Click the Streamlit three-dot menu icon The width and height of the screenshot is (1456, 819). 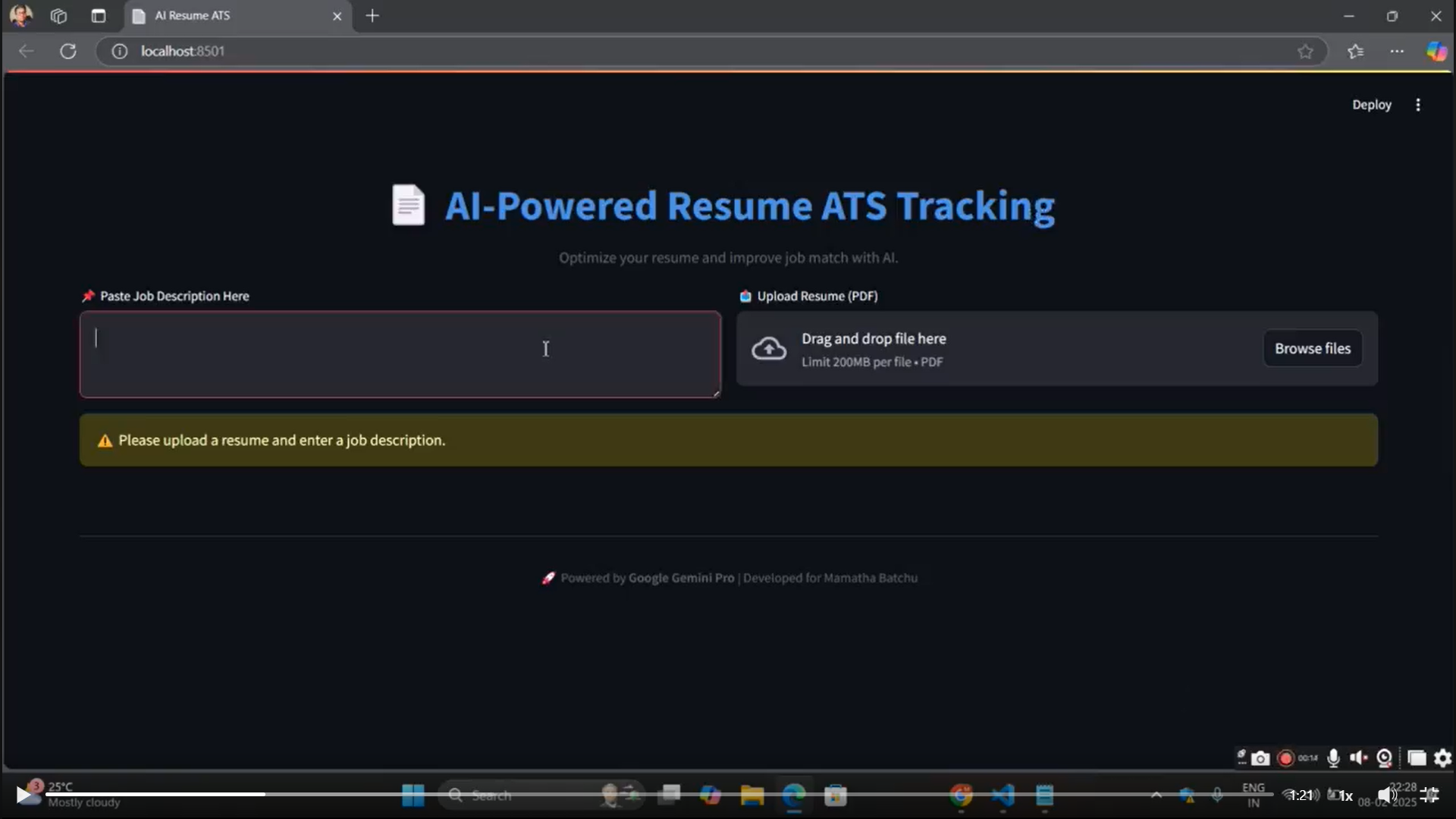(1417, 105)
